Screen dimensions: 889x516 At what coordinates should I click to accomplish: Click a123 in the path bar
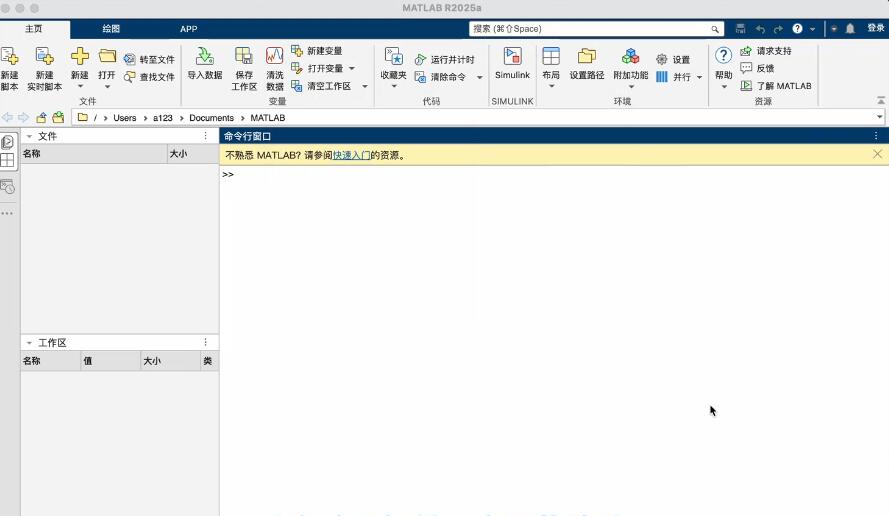click(163, 118)
